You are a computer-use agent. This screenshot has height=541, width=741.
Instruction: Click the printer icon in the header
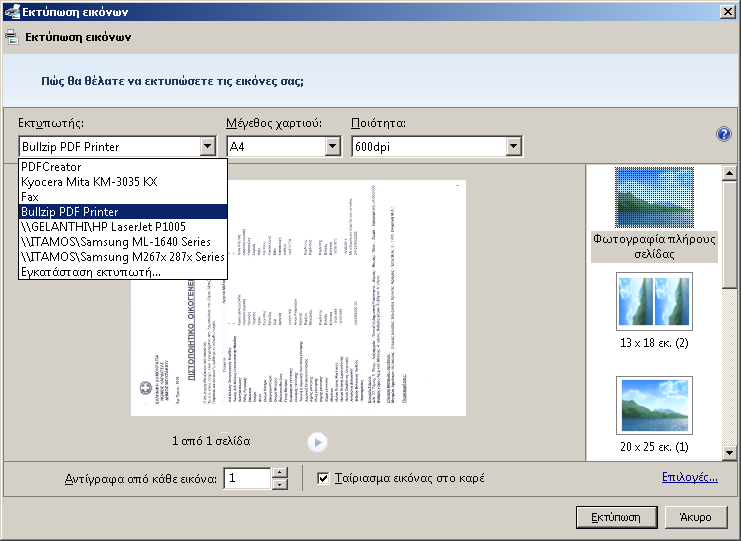click(x=11, y=37)
